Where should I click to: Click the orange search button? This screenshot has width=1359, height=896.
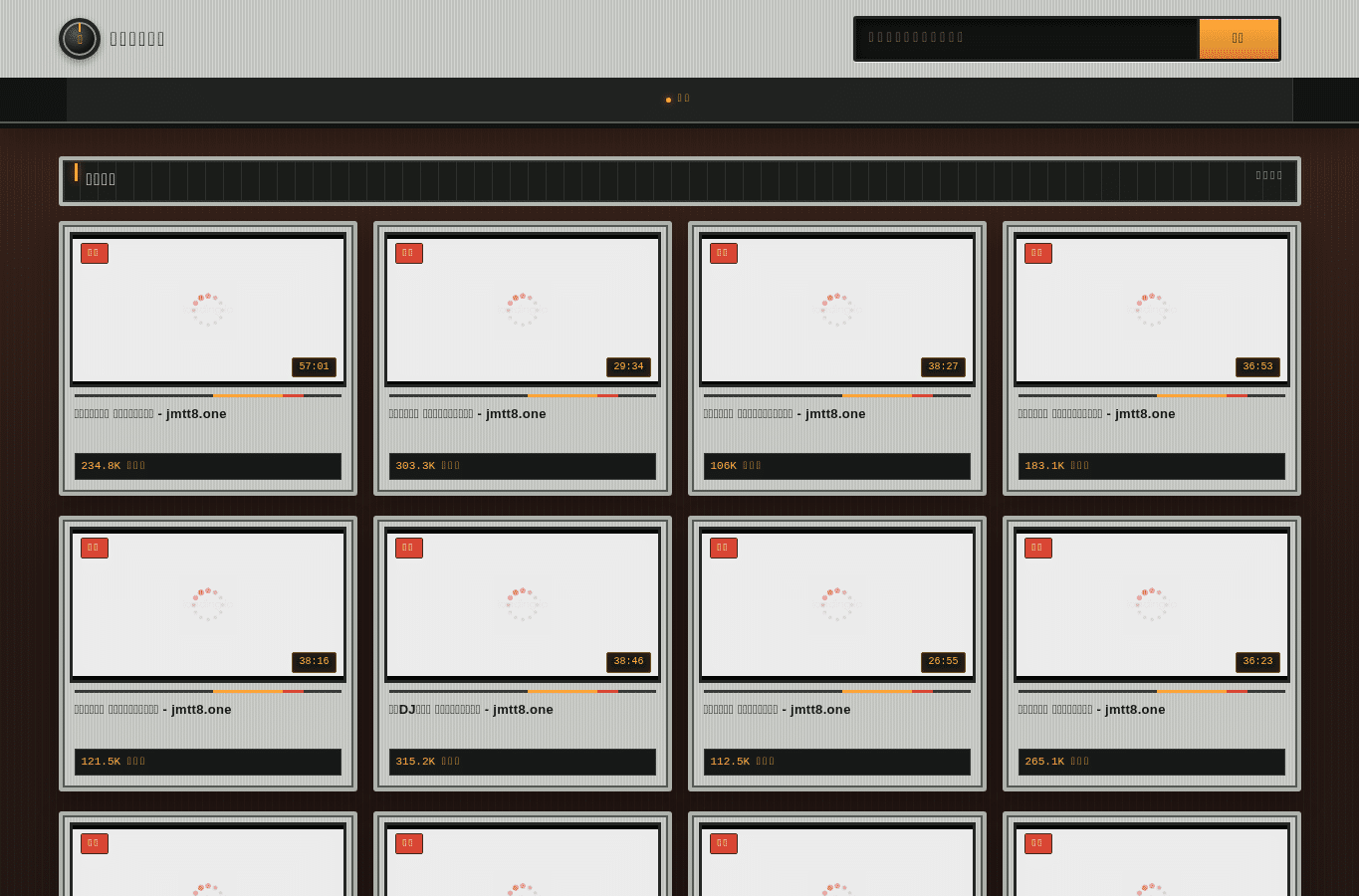(x=1239, y=38)
